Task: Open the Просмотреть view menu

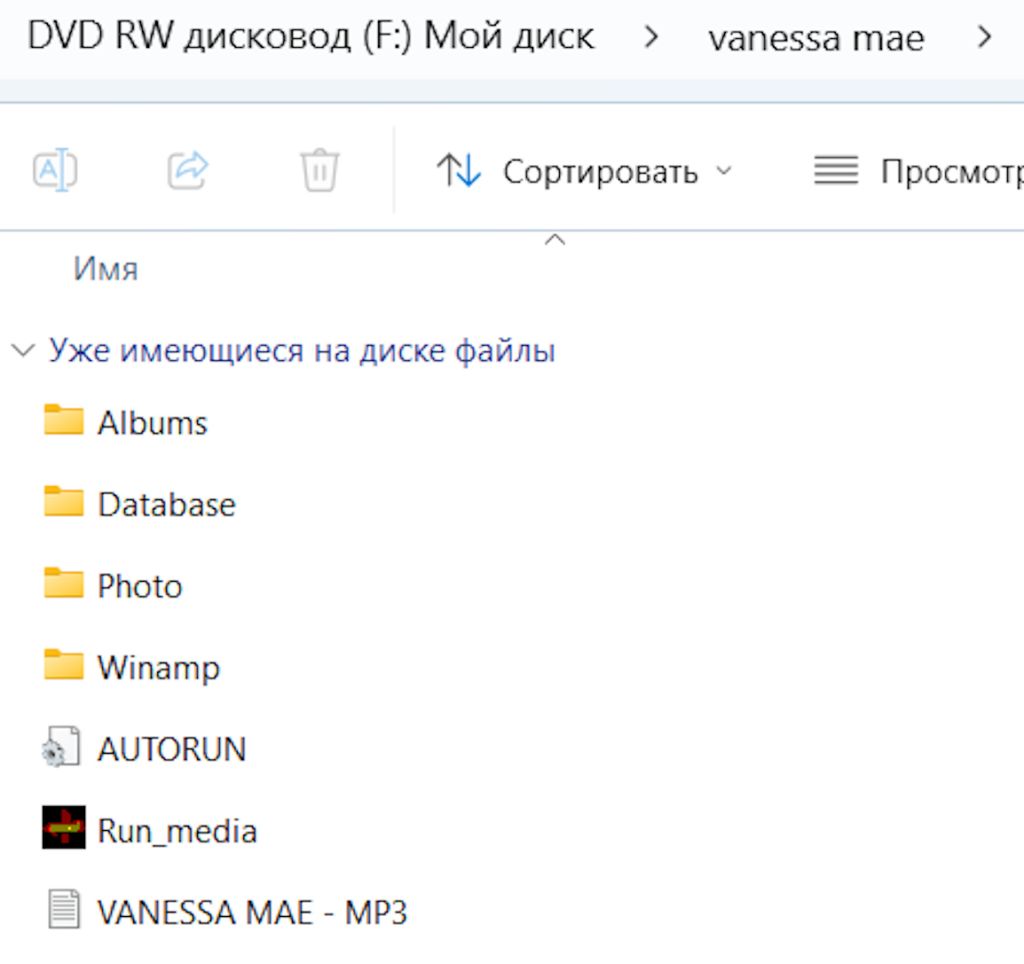Action: 918,172
